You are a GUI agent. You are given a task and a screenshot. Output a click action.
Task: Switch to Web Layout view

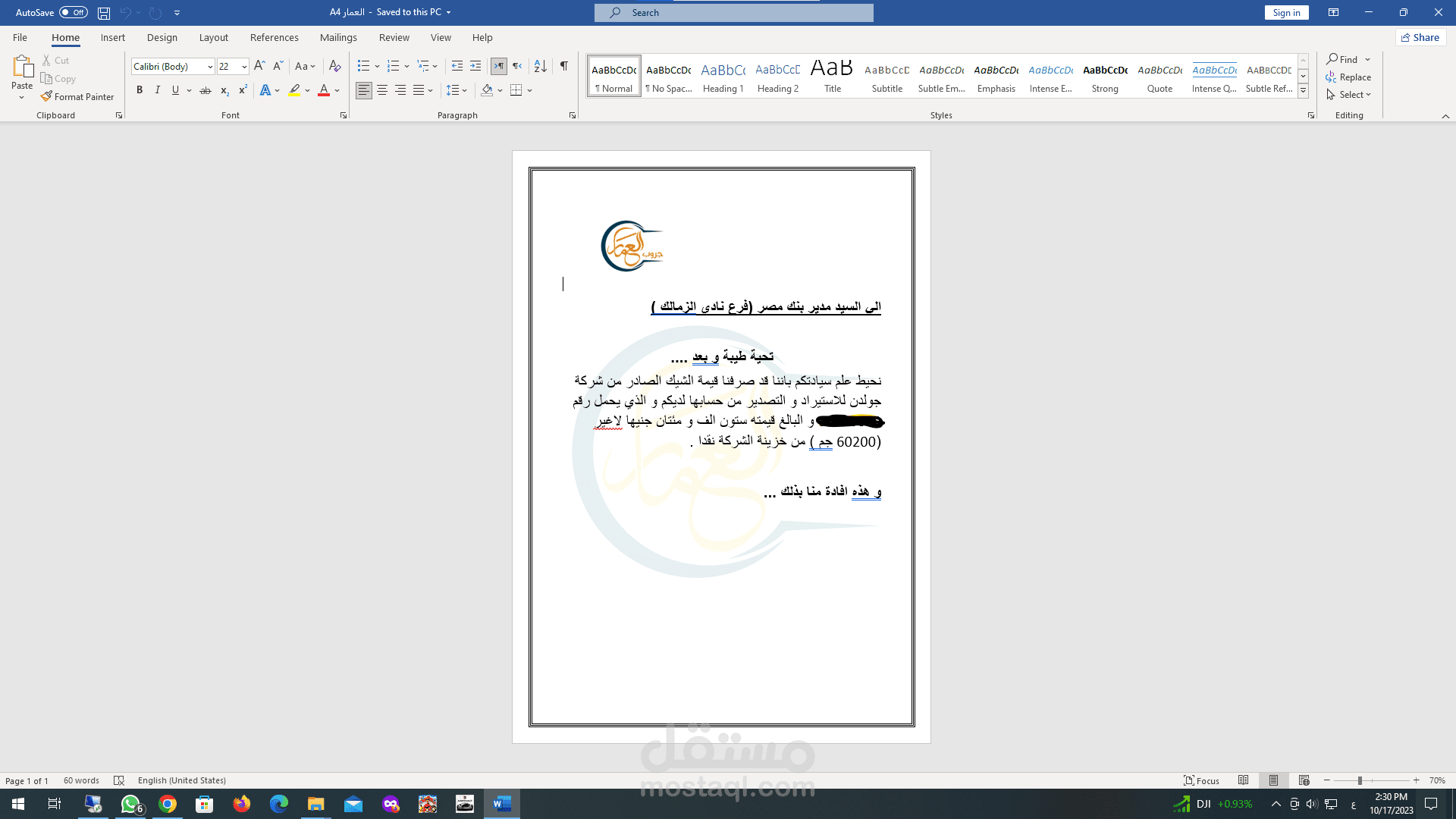[x=1304, y=780]
